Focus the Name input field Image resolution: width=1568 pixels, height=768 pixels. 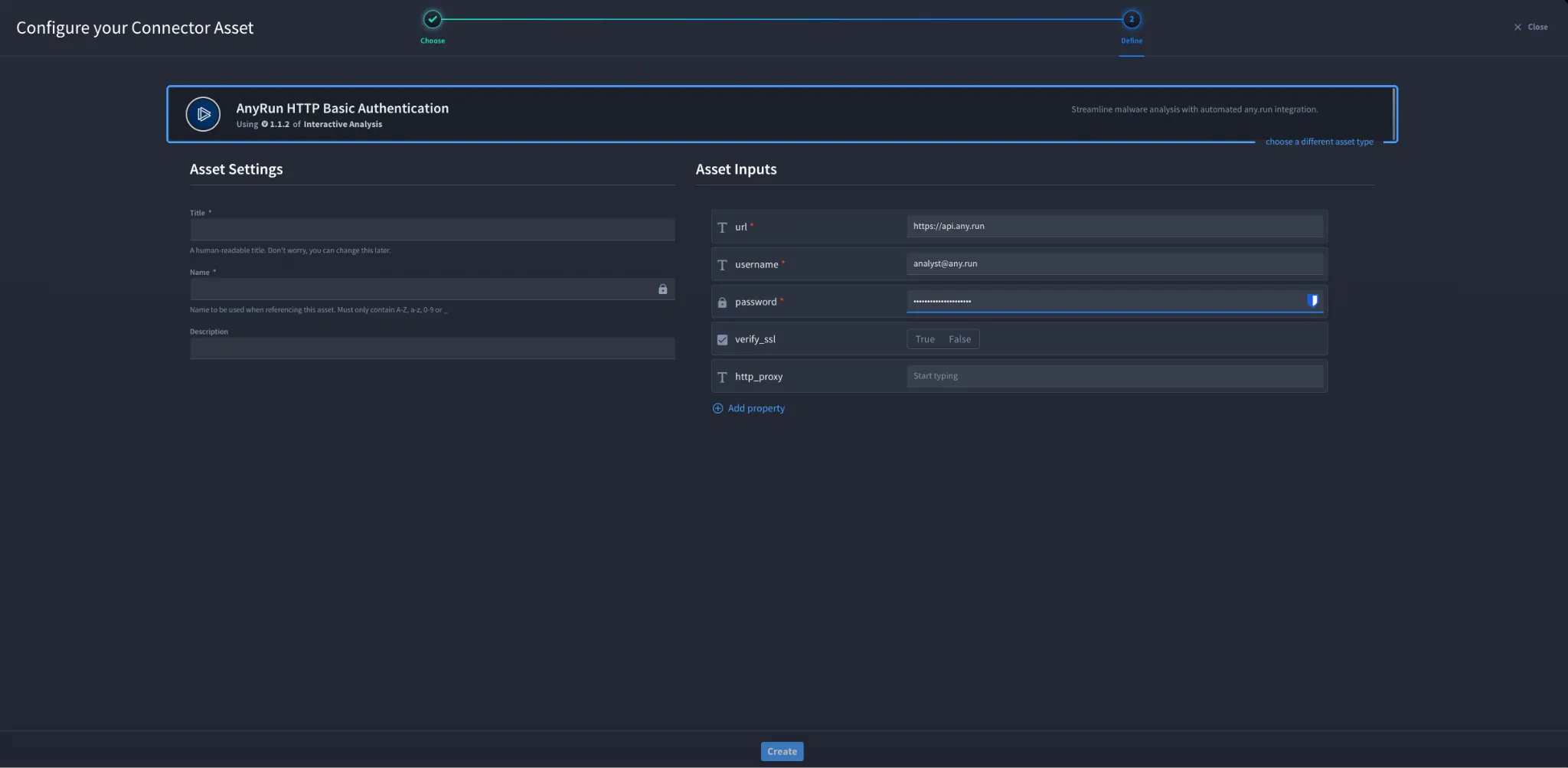(x=433, y=289)
